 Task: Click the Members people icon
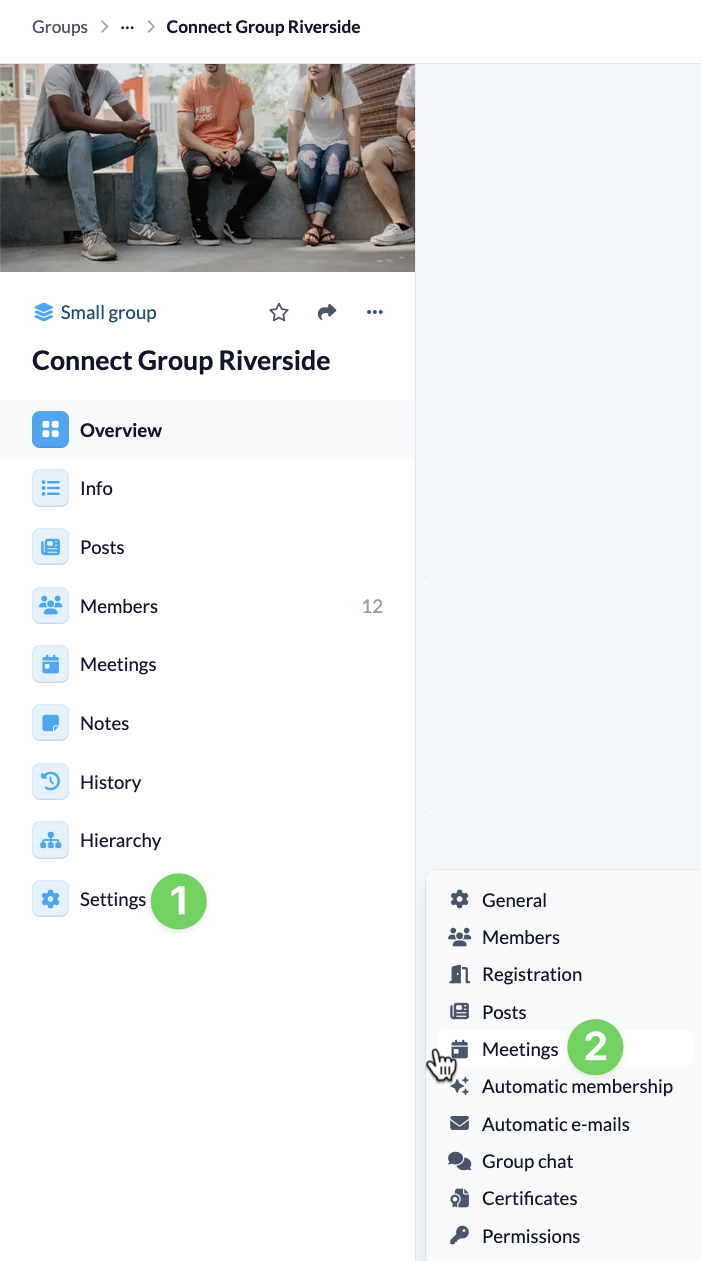[x=50, y=605]
